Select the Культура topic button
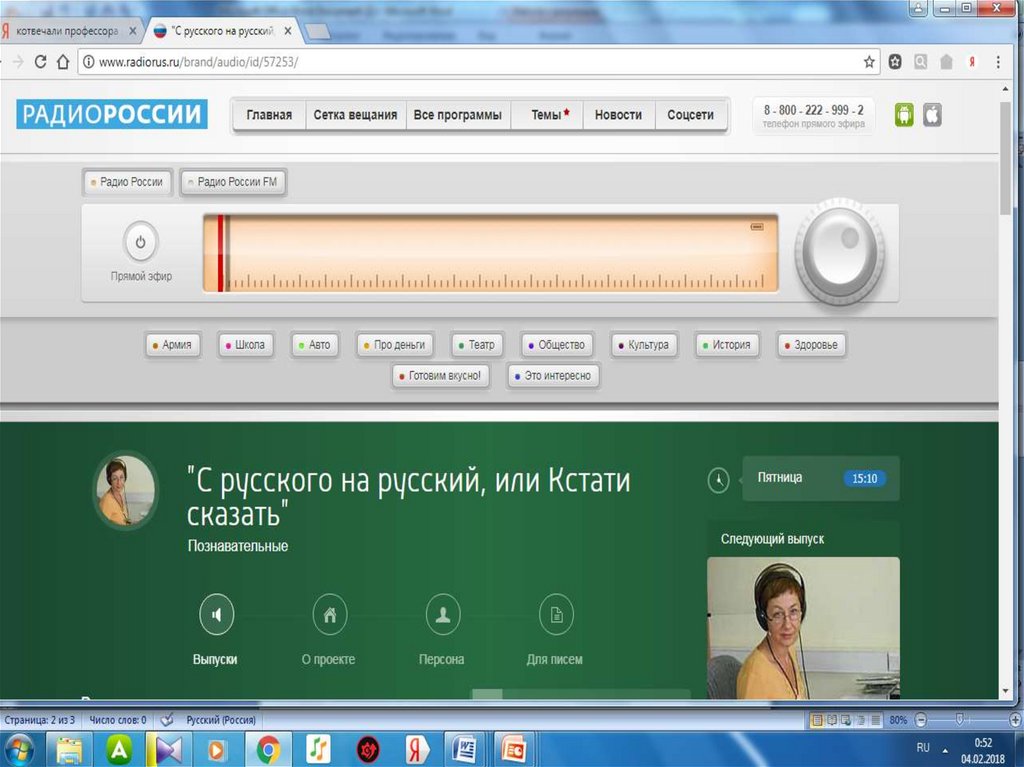 (x=644, y=345)
